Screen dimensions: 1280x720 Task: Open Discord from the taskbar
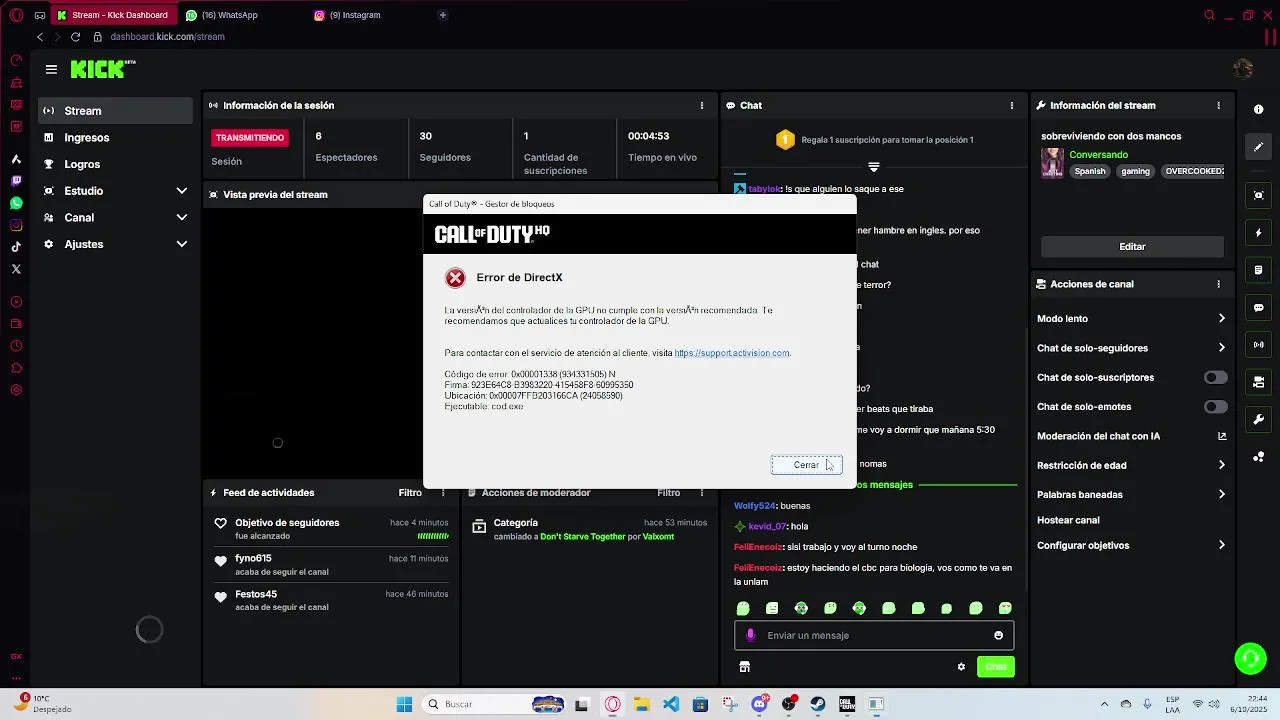pyautogui.click(x=760, y=704)
